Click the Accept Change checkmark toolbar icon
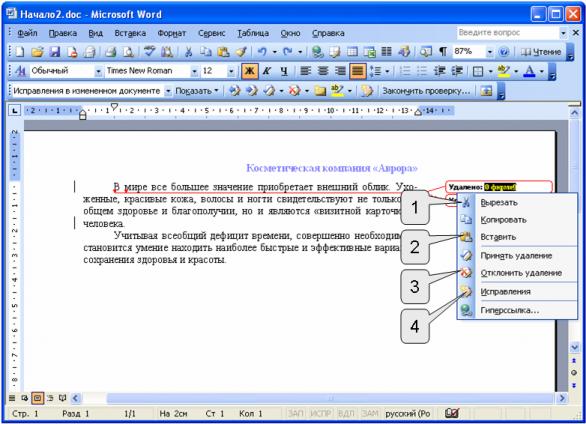Screen dimensions: 586x424 click(269, 91)
